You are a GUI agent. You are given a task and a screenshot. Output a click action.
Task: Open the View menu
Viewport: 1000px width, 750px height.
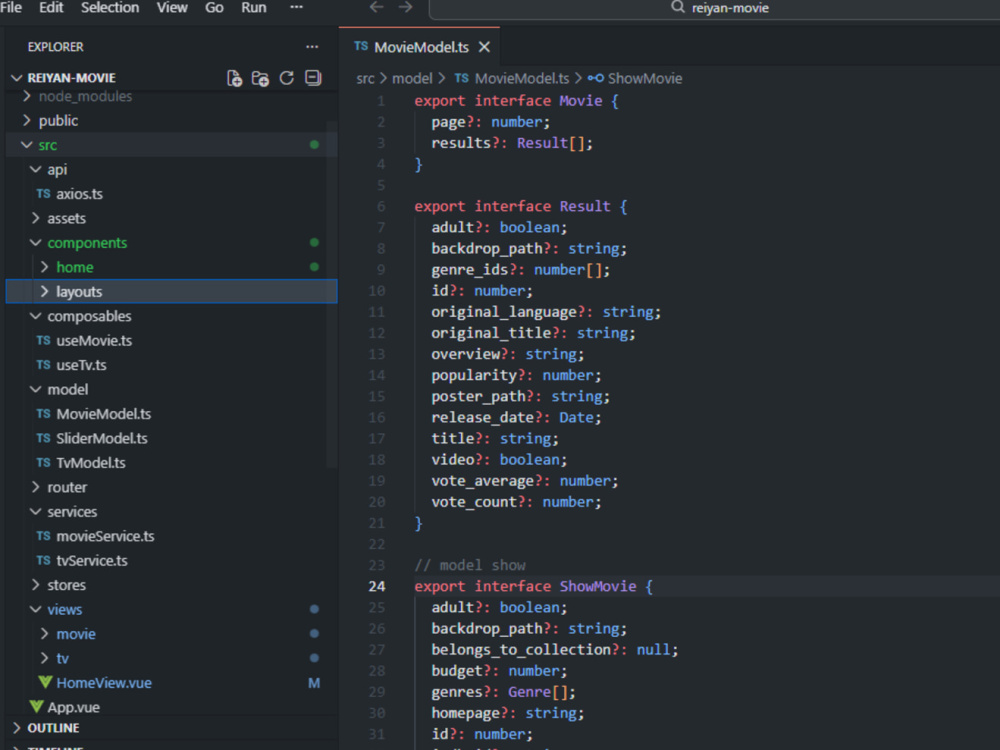[x=172, y=8]
